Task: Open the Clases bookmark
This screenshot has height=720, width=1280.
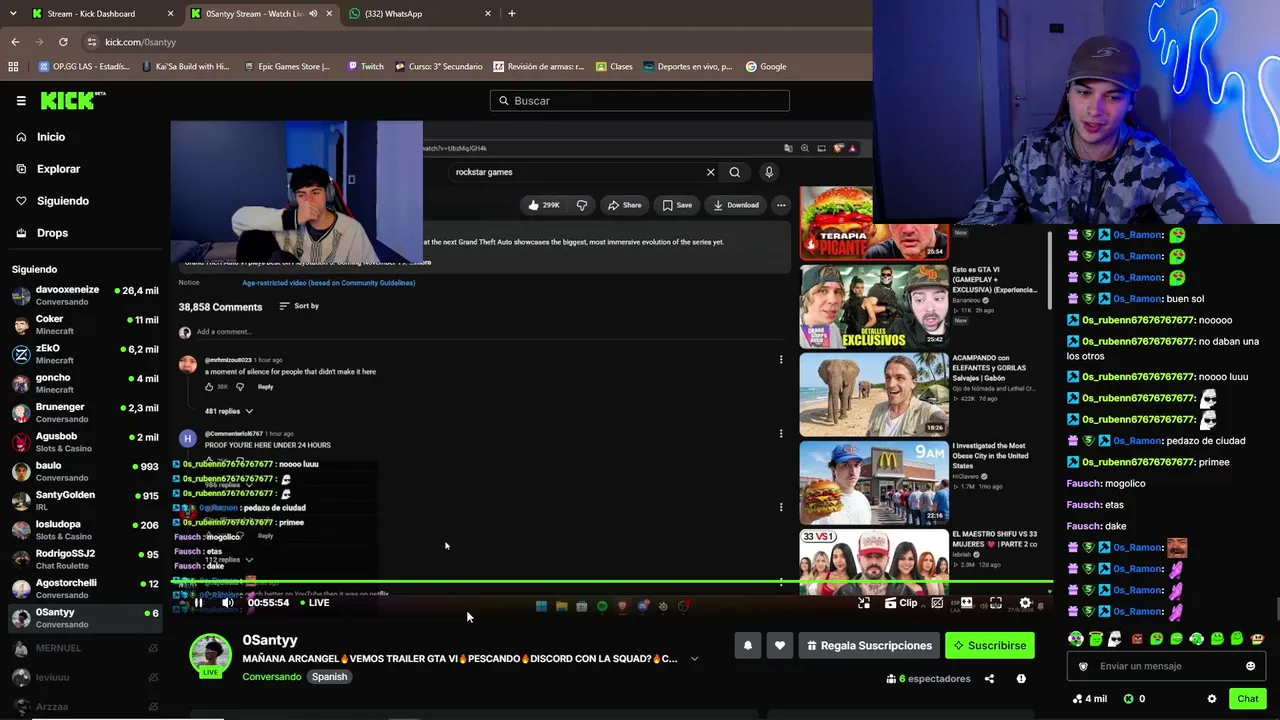Action: 614,67
